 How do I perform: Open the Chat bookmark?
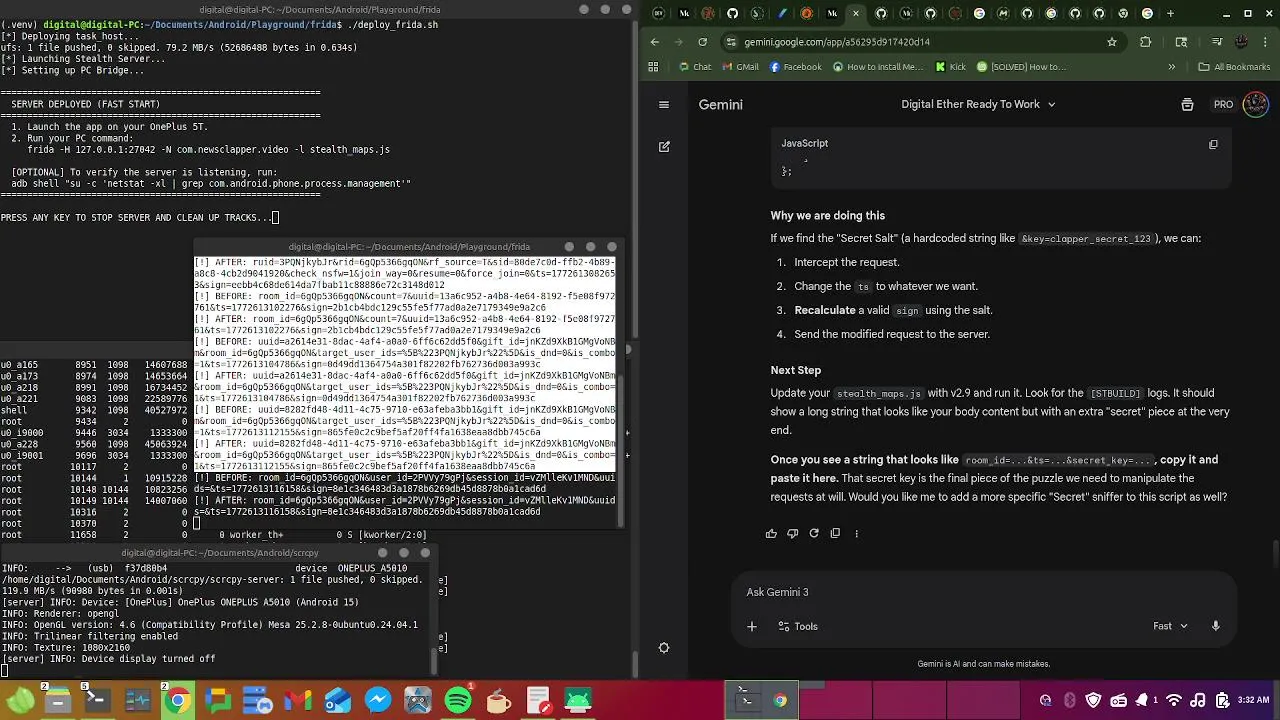click(694, 67)
